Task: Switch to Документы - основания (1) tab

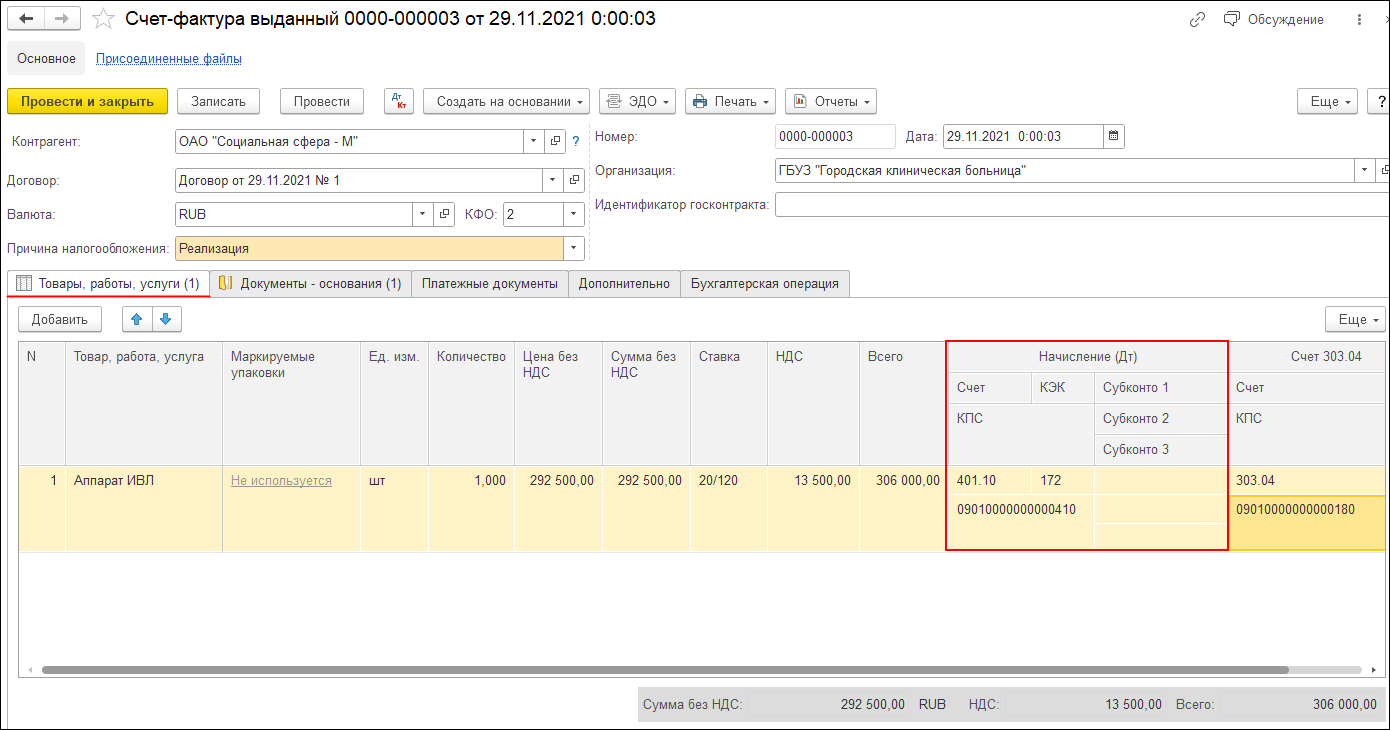Action: [x=310, y=284]
